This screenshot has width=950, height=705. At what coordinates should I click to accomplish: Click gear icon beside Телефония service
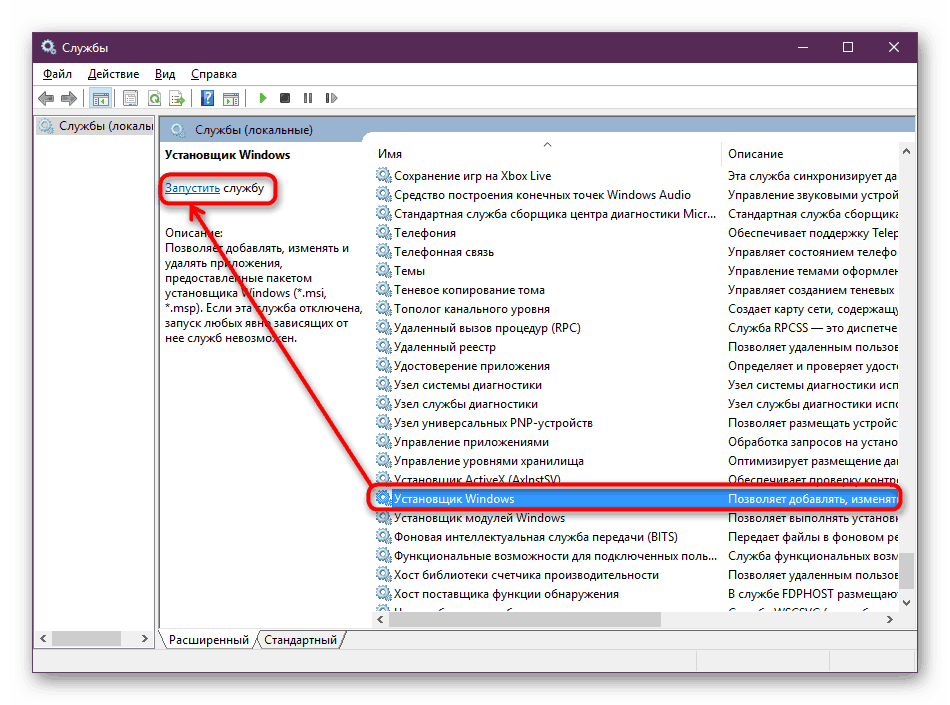(x=384, y=232)
